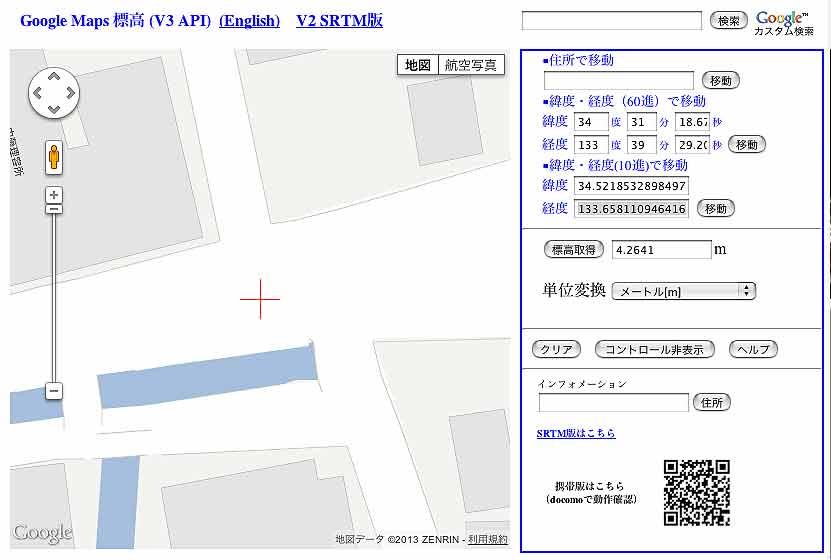Click the 携帯版はこちら text
This screenshot has height=560, width=831.
590,486
